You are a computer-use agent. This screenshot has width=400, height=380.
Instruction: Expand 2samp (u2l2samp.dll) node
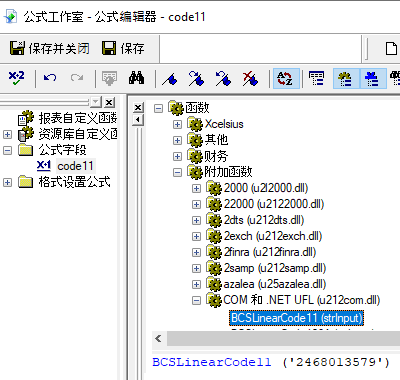[196, 268]
